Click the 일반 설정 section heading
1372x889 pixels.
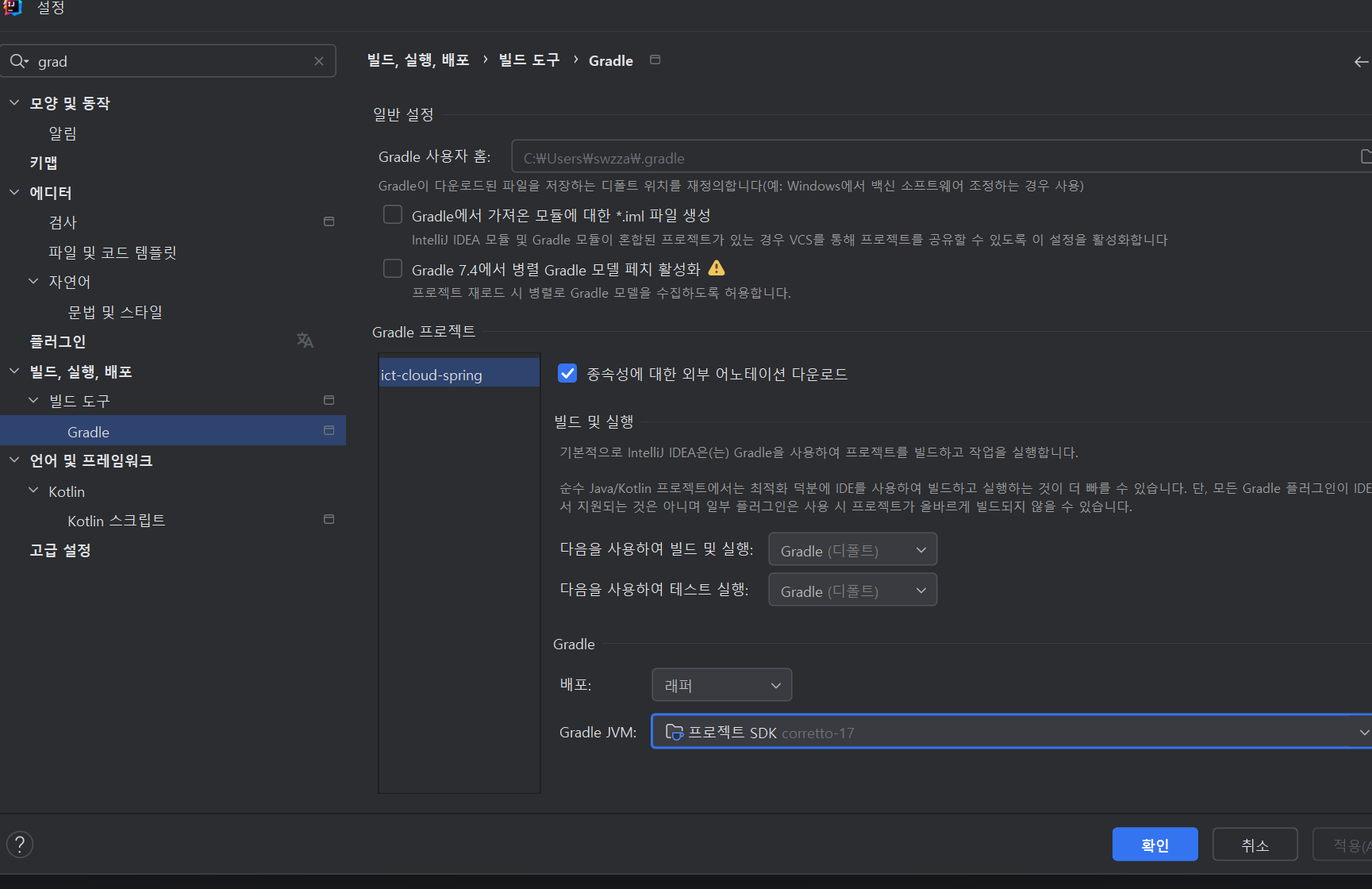(x=403, y=114)
